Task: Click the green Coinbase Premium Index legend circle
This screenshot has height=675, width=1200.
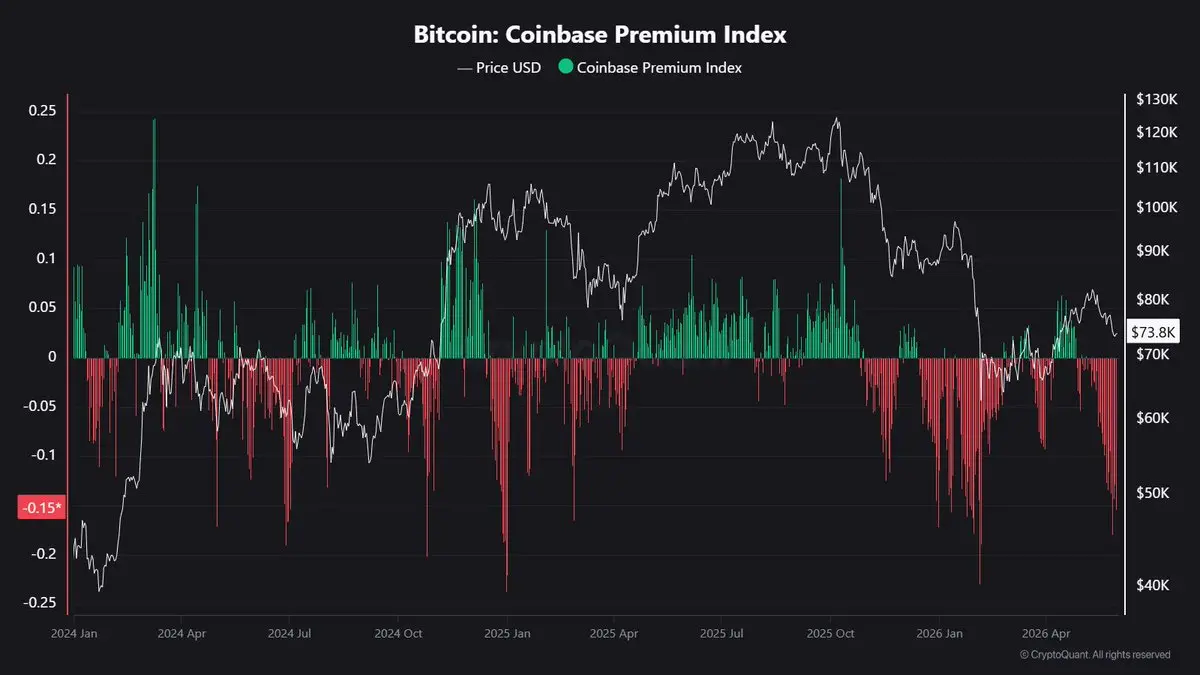Action: pyautogui.click(x=566, y=68)
